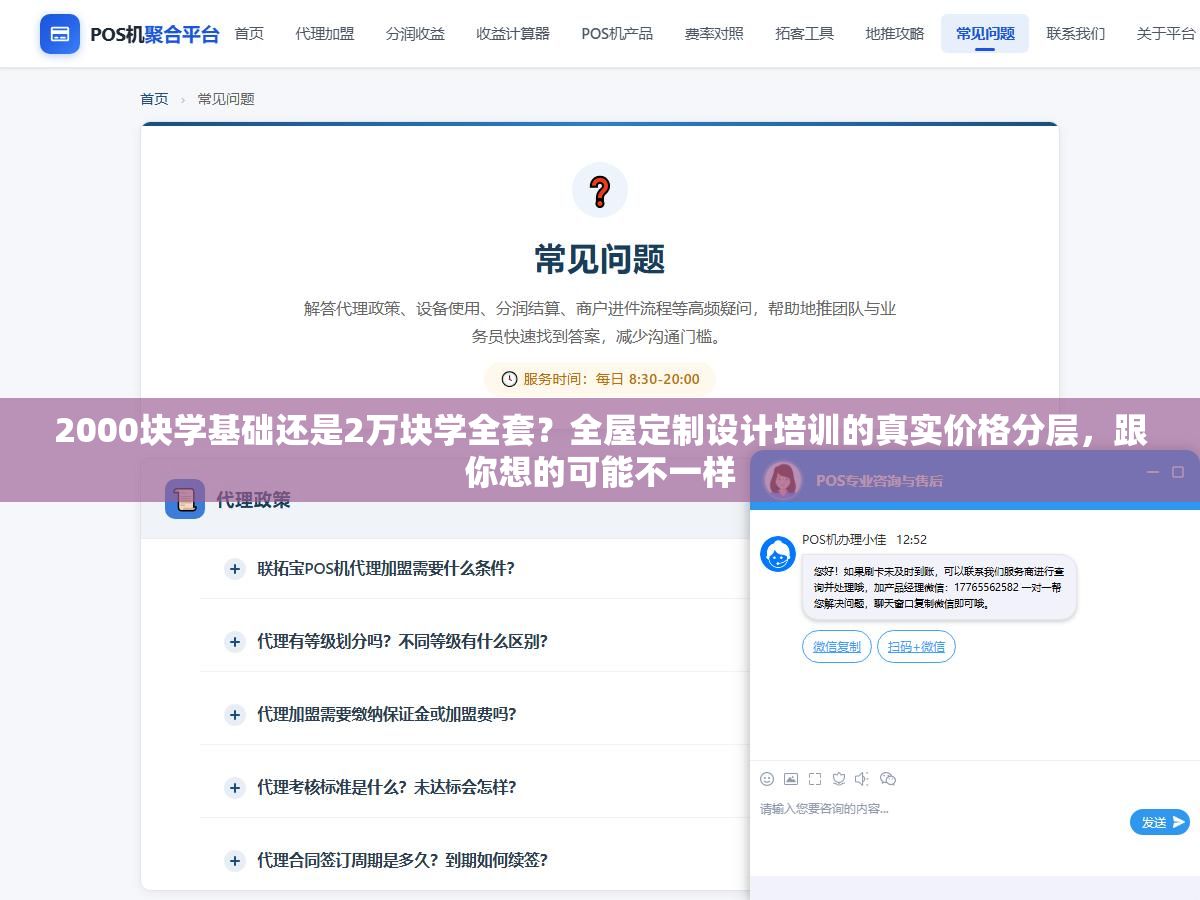This screenshot has height=900, width=1200.
Task: Open the 代理加盟 nav item
Action: (325, 34)
